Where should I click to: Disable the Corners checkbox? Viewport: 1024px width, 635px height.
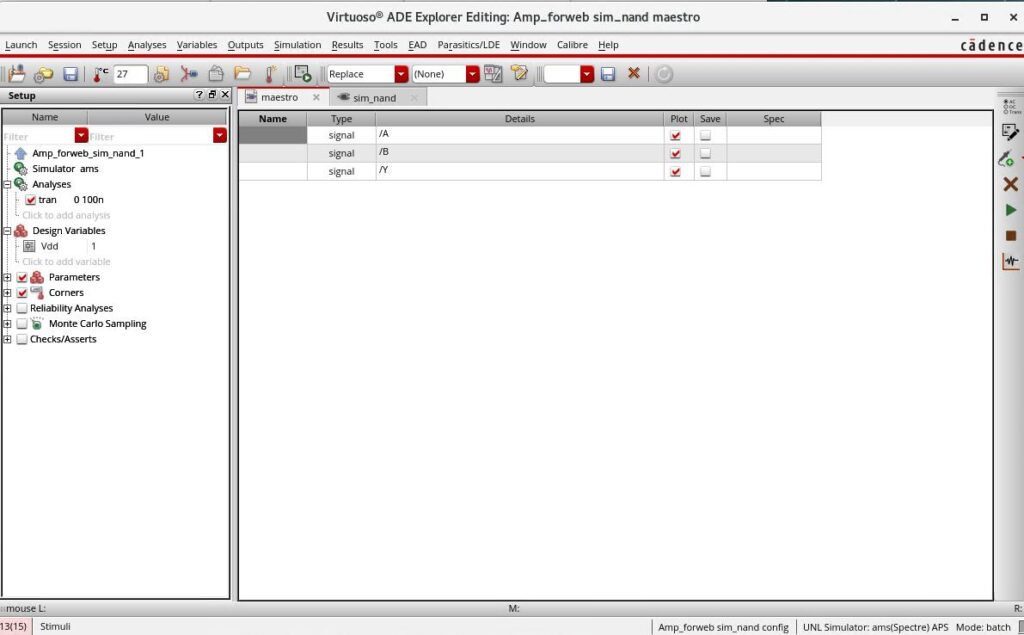click(22, 293)
